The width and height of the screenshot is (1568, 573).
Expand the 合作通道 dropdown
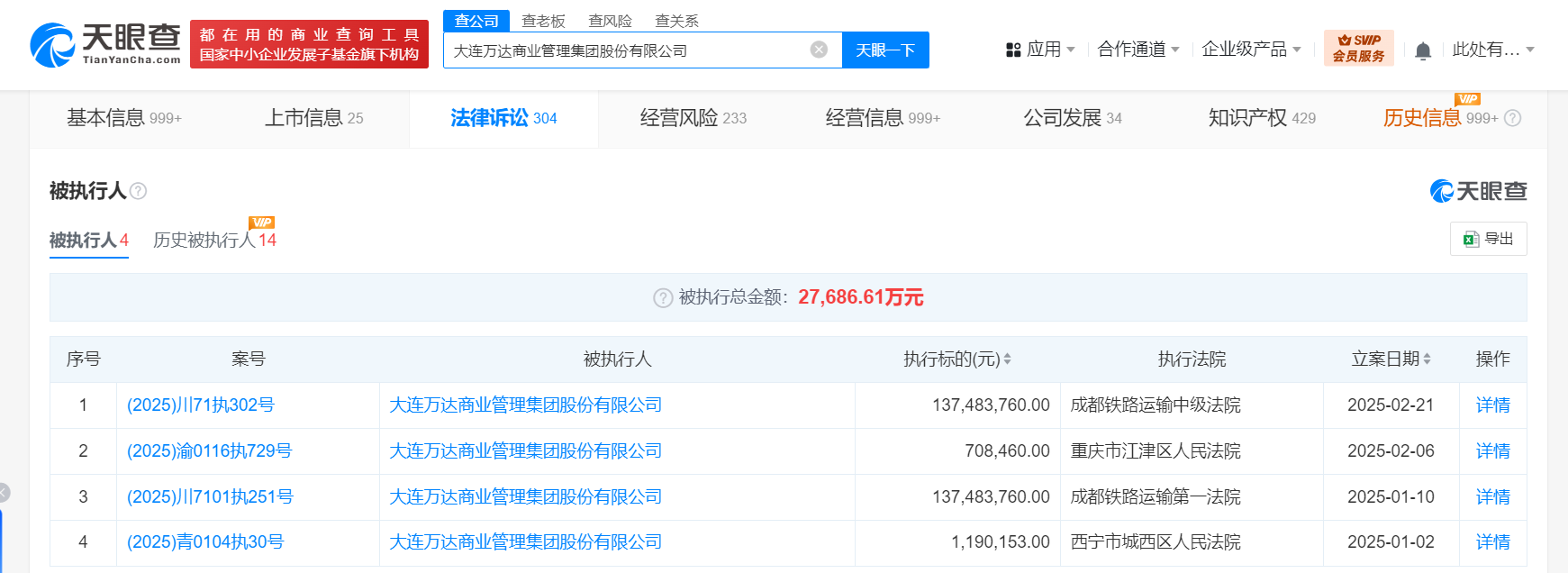point(1138,50)
